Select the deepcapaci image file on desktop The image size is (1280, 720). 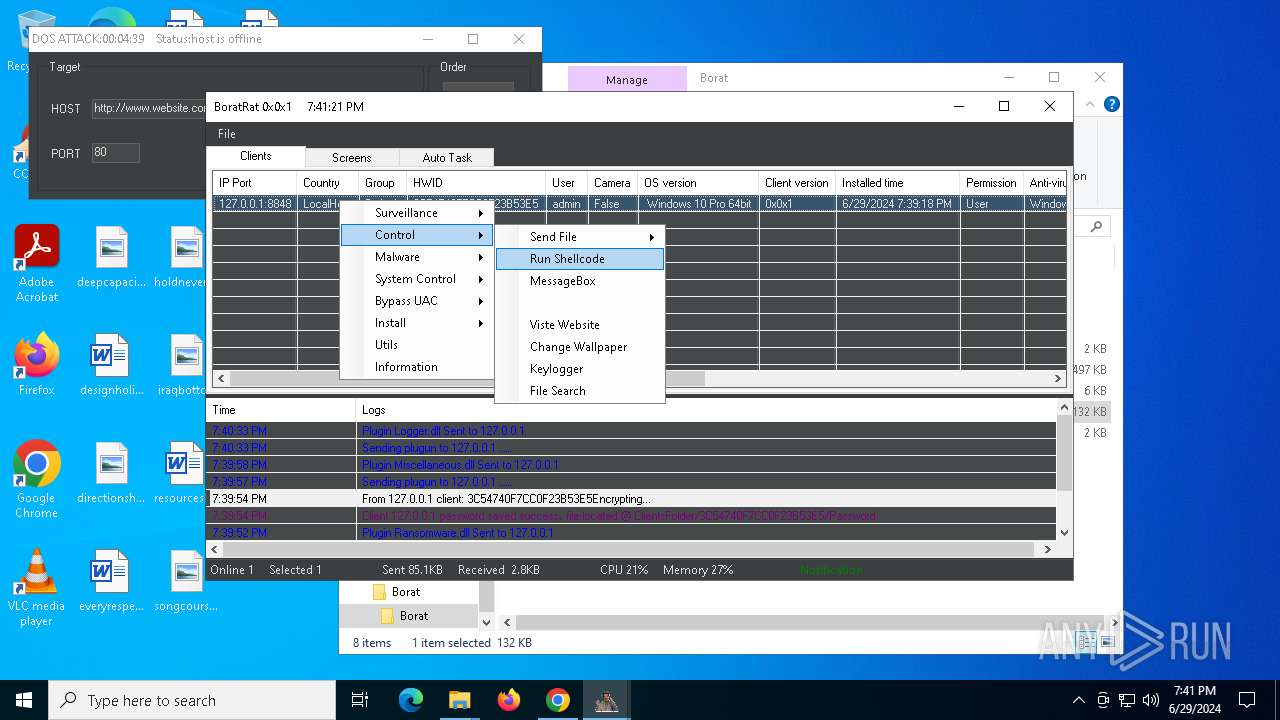111,257
